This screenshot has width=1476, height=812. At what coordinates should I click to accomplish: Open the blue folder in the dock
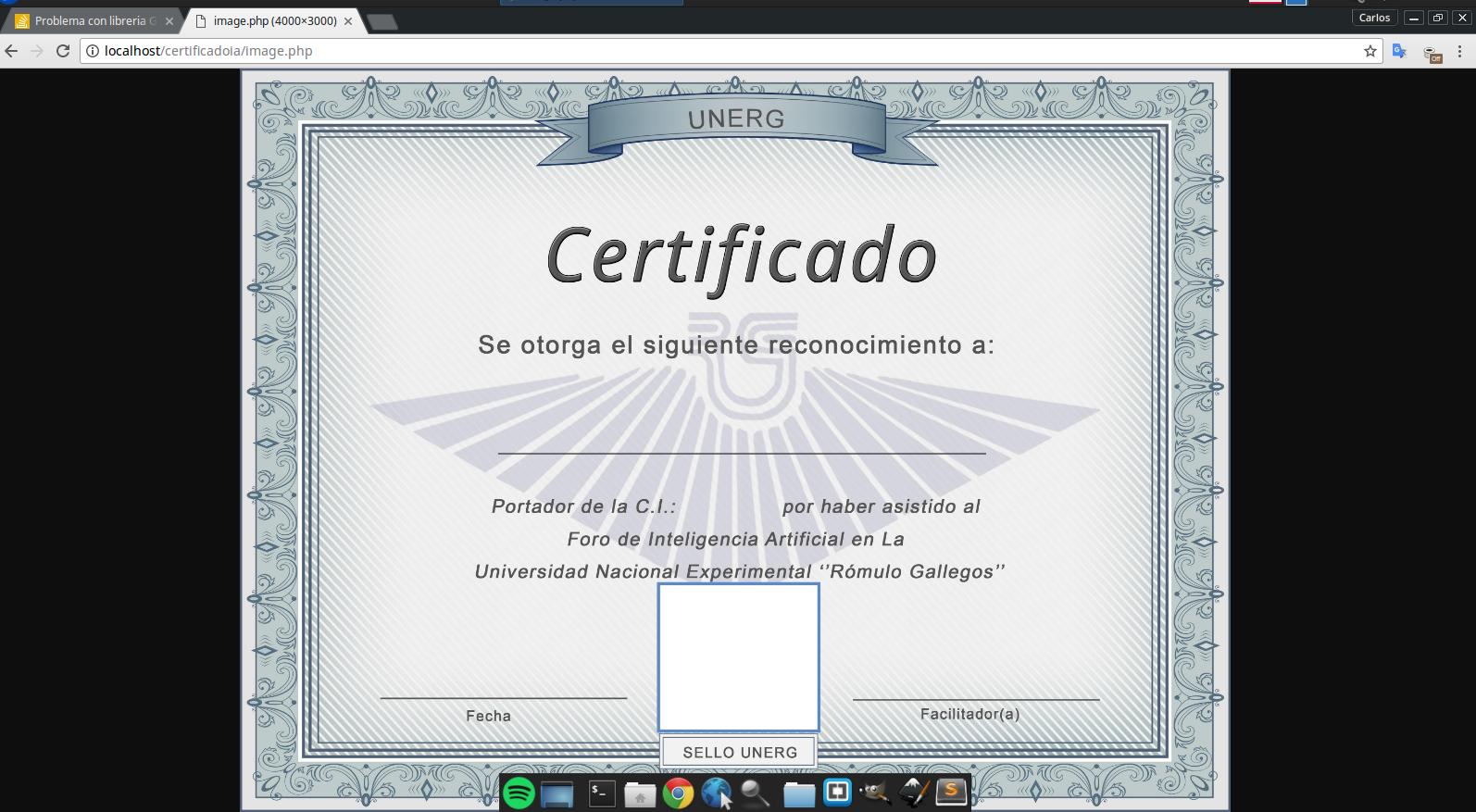[798, 794]
